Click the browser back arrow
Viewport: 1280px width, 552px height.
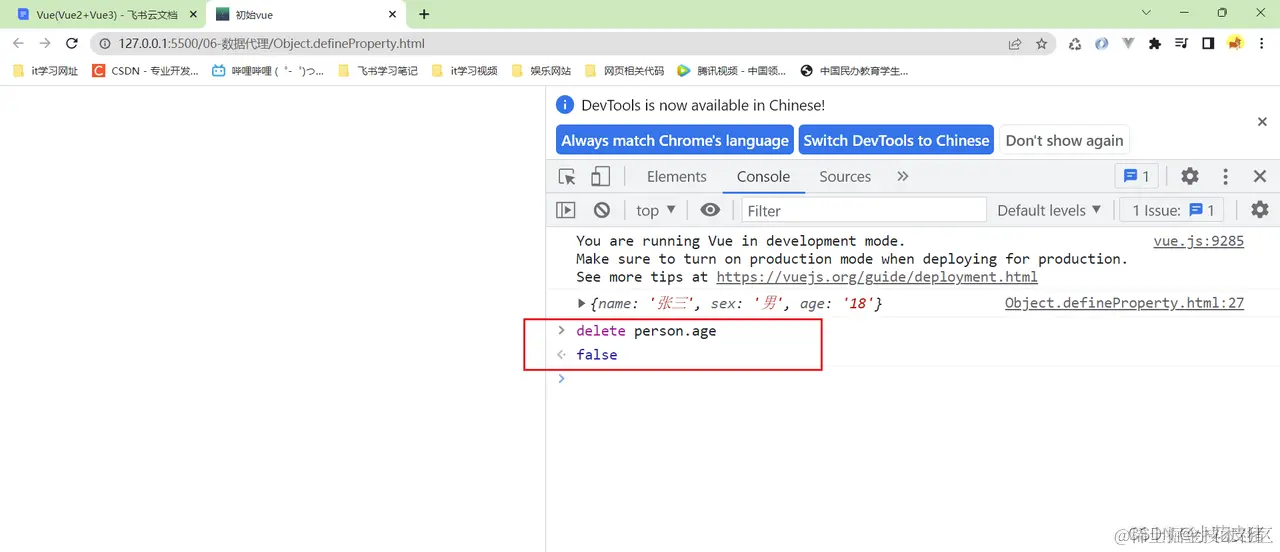pos(18,44)
